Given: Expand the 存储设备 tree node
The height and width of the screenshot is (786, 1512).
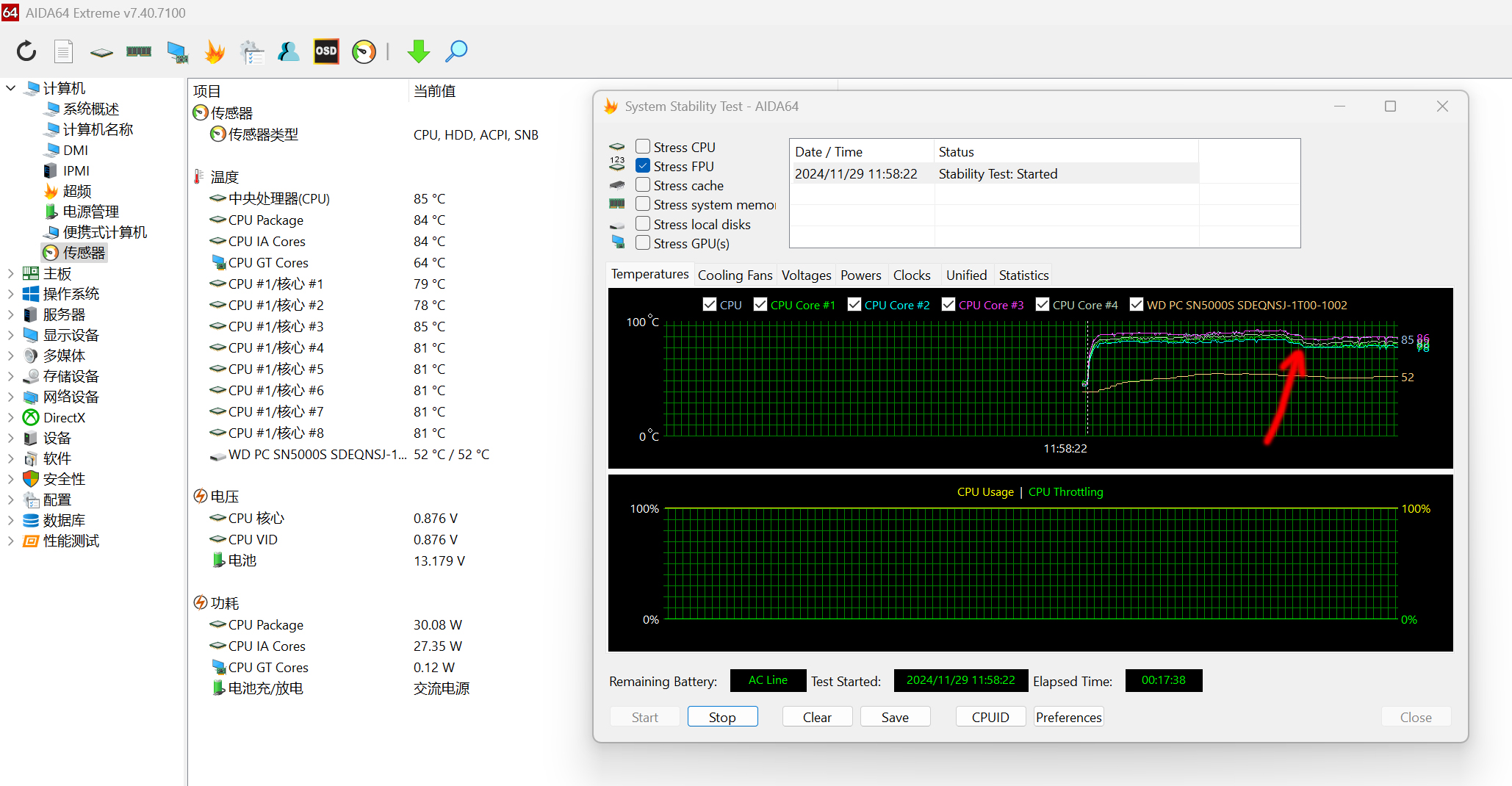Looking at the screenshot, I should 10,376.
